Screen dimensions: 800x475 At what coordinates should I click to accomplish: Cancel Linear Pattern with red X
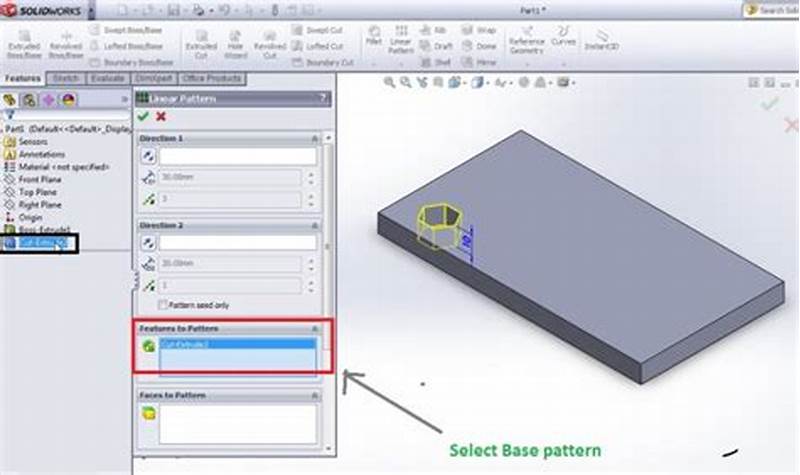point(161,116)
